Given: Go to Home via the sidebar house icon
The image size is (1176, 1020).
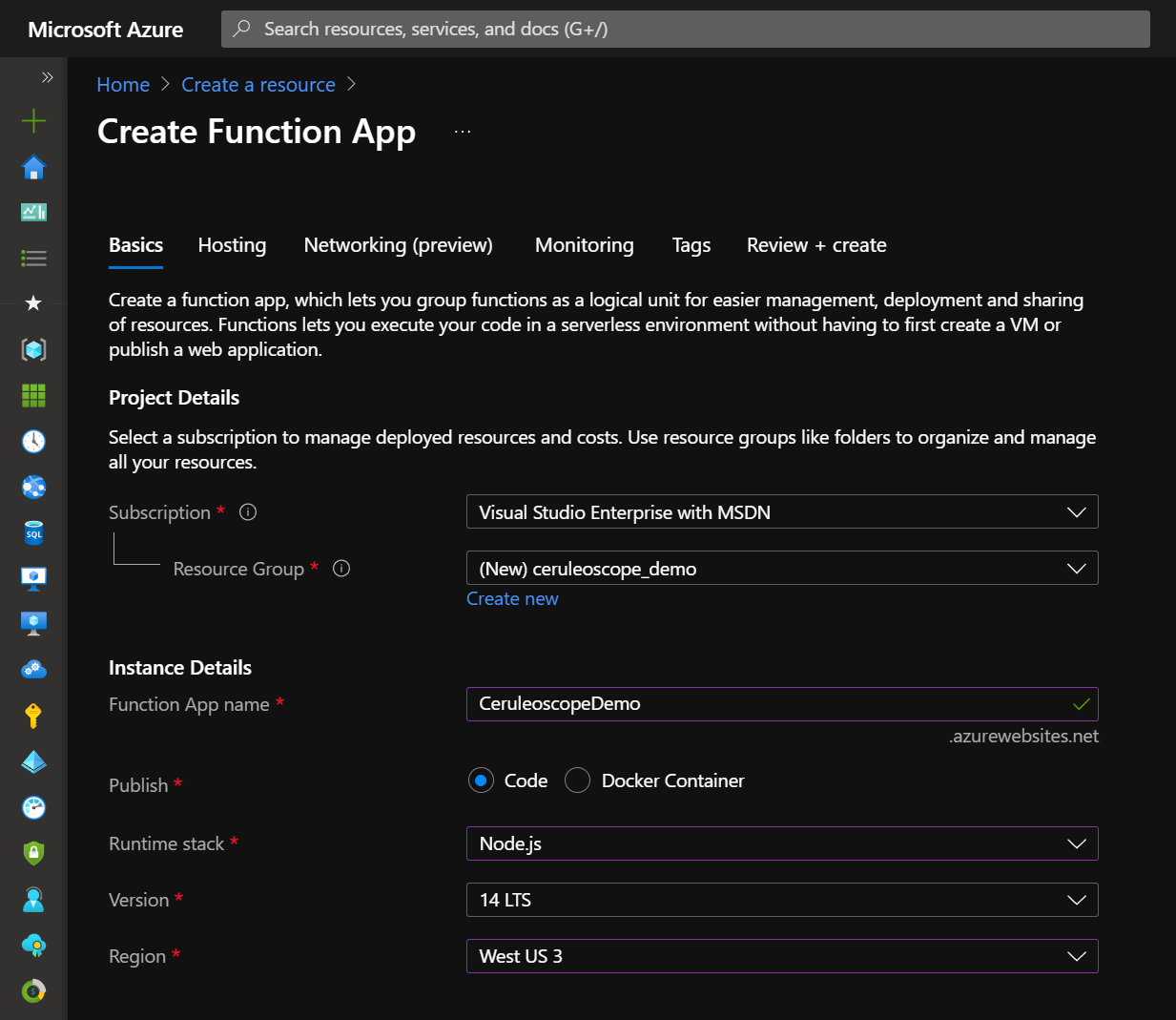Looking at the screenshot, I should (33, 167).
